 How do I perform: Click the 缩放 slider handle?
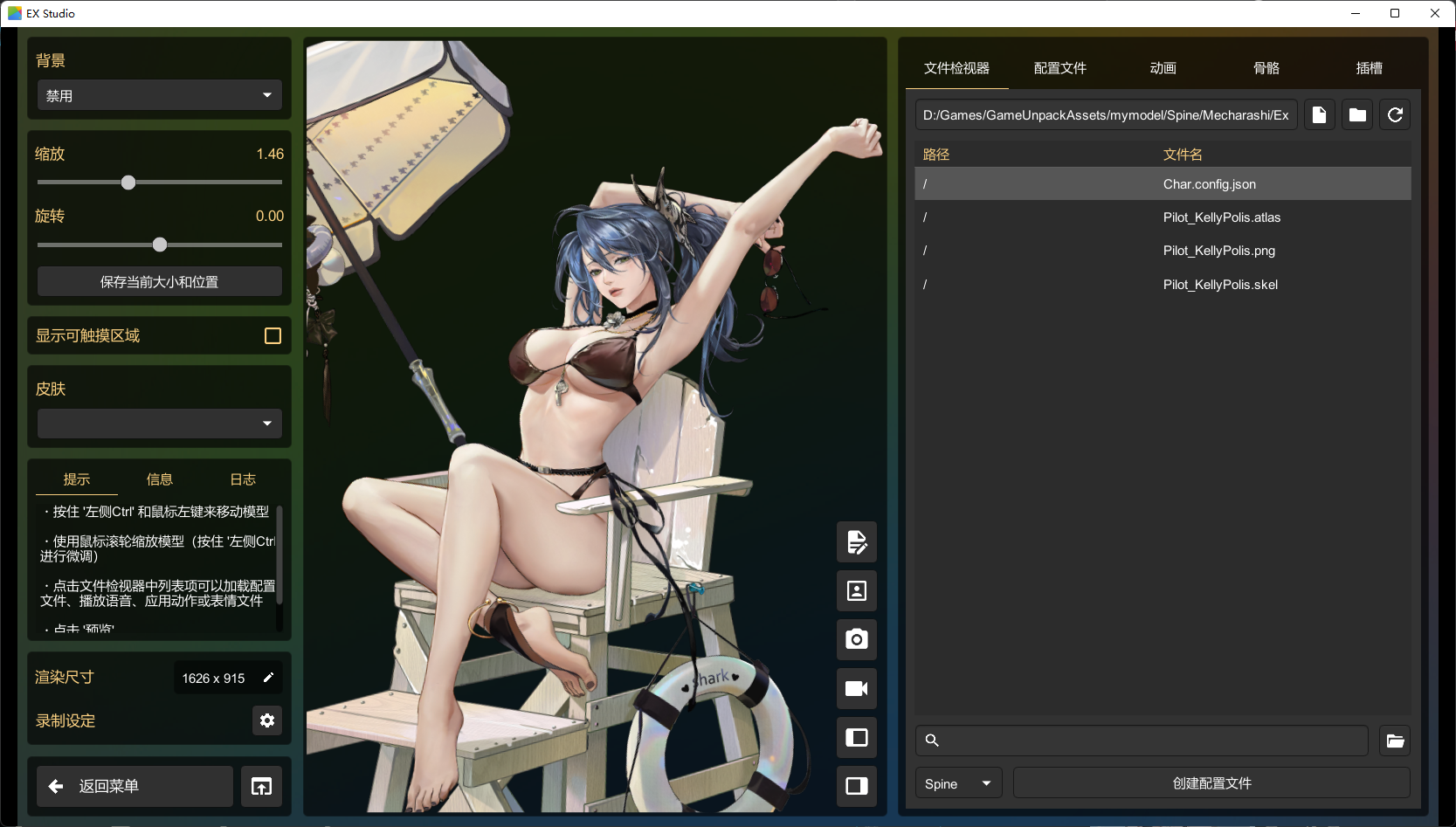[x=128, y=183]
